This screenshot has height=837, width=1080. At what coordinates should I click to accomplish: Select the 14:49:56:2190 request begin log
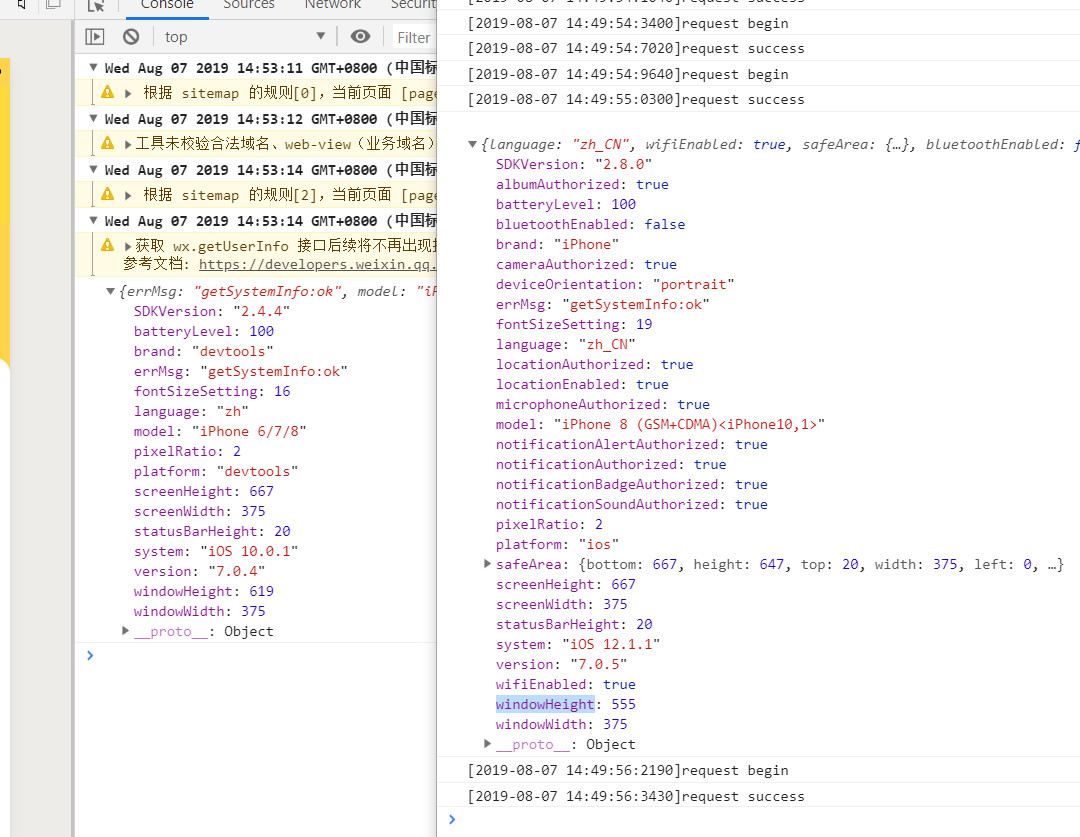pos(628,770)
